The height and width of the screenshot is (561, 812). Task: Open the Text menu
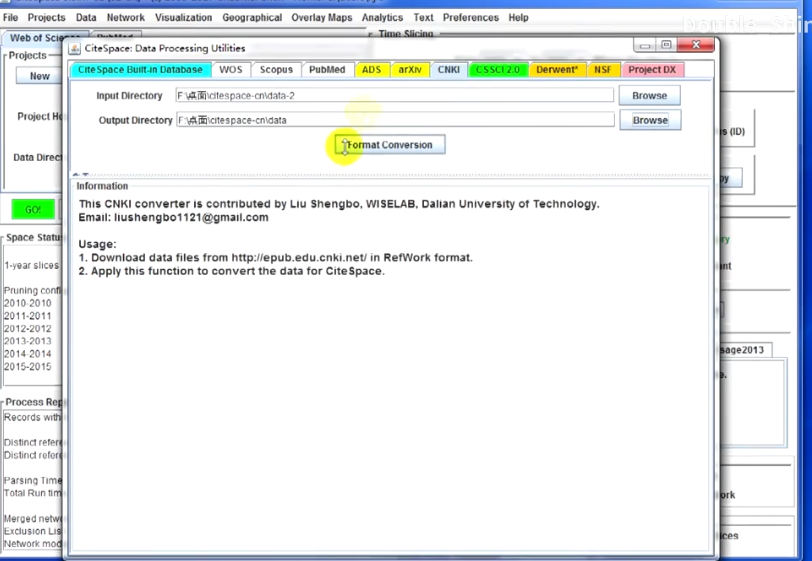(423, 18)
